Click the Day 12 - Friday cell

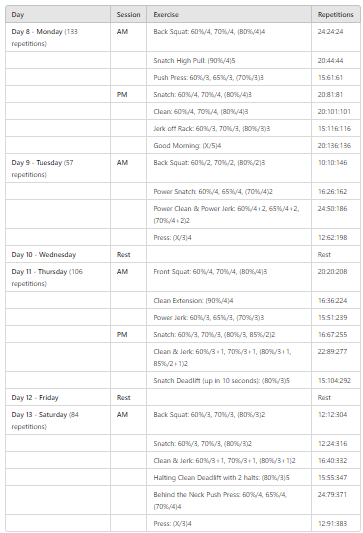tap(58, 397)
